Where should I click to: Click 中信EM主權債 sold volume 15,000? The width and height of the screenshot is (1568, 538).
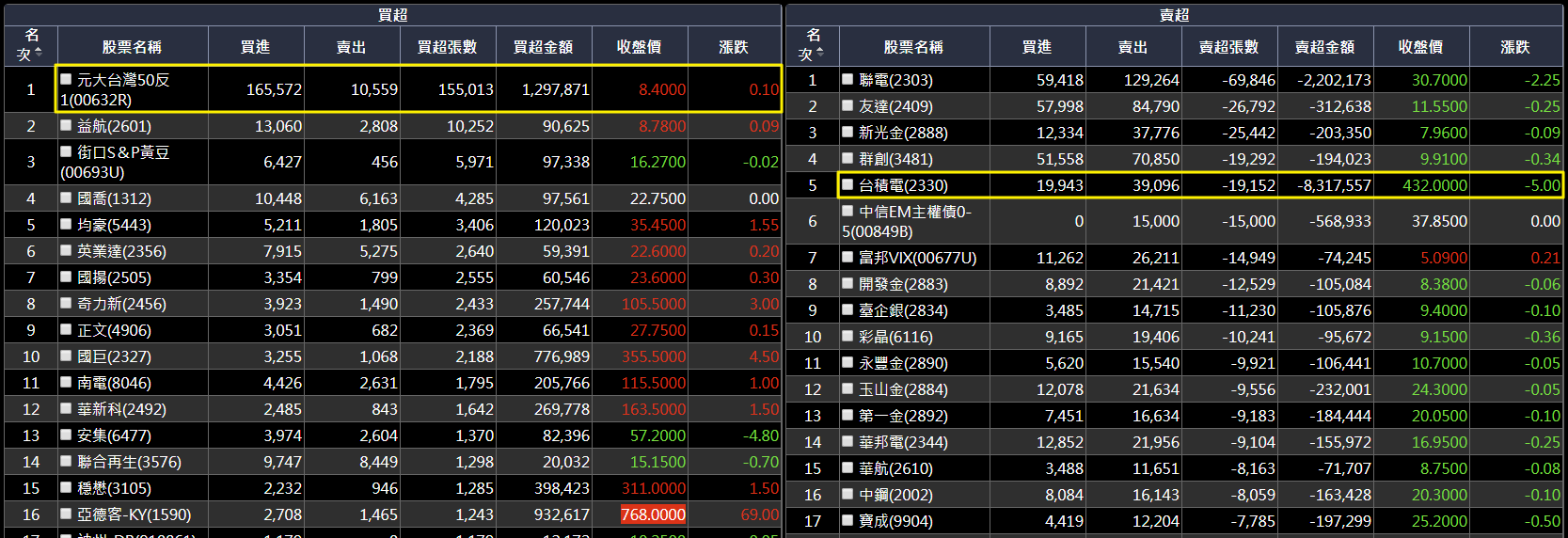pos(1155,221)
